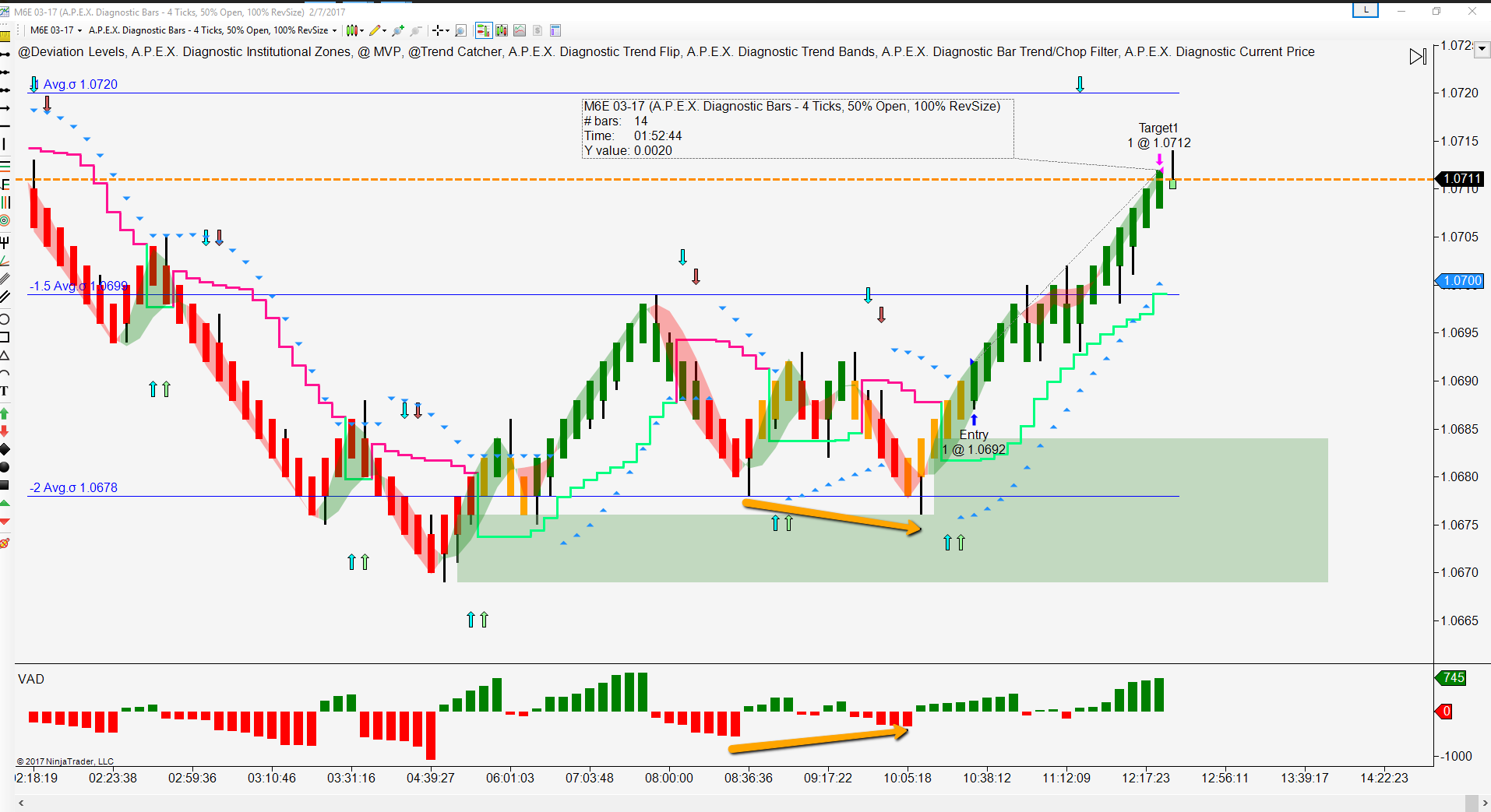Click the zoom in magnifier icon
This screenshot has width=1491, height=812.
tap(398, 30)
